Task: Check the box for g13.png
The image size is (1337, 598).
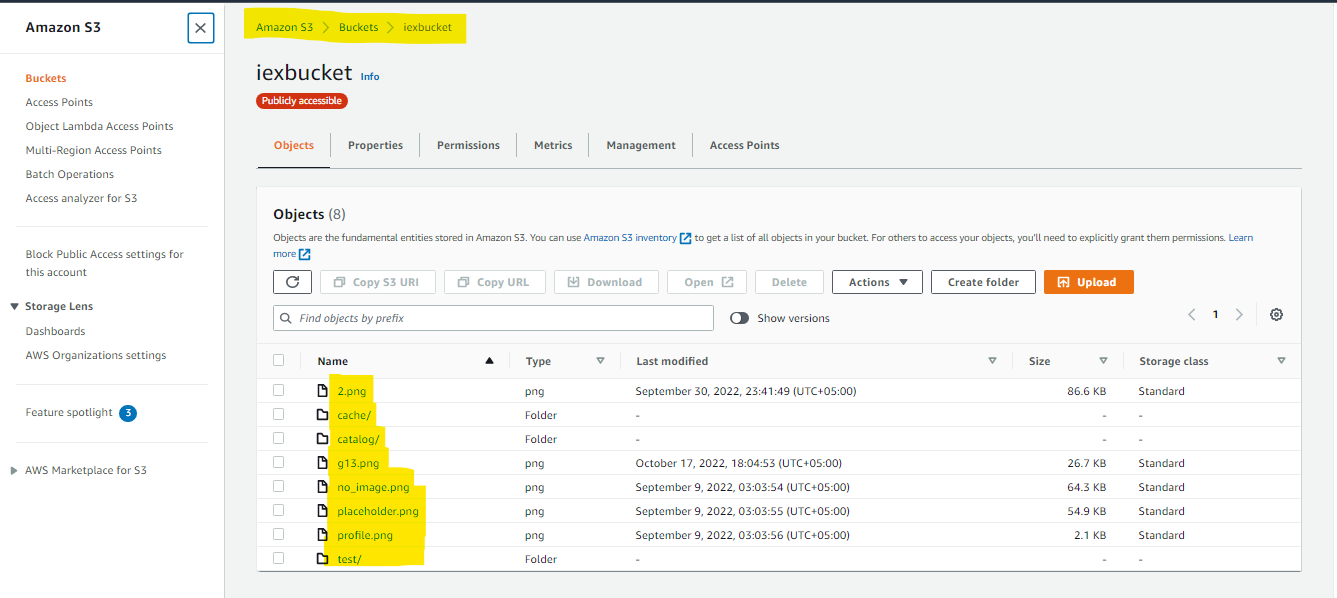Action: pos(278,462)
